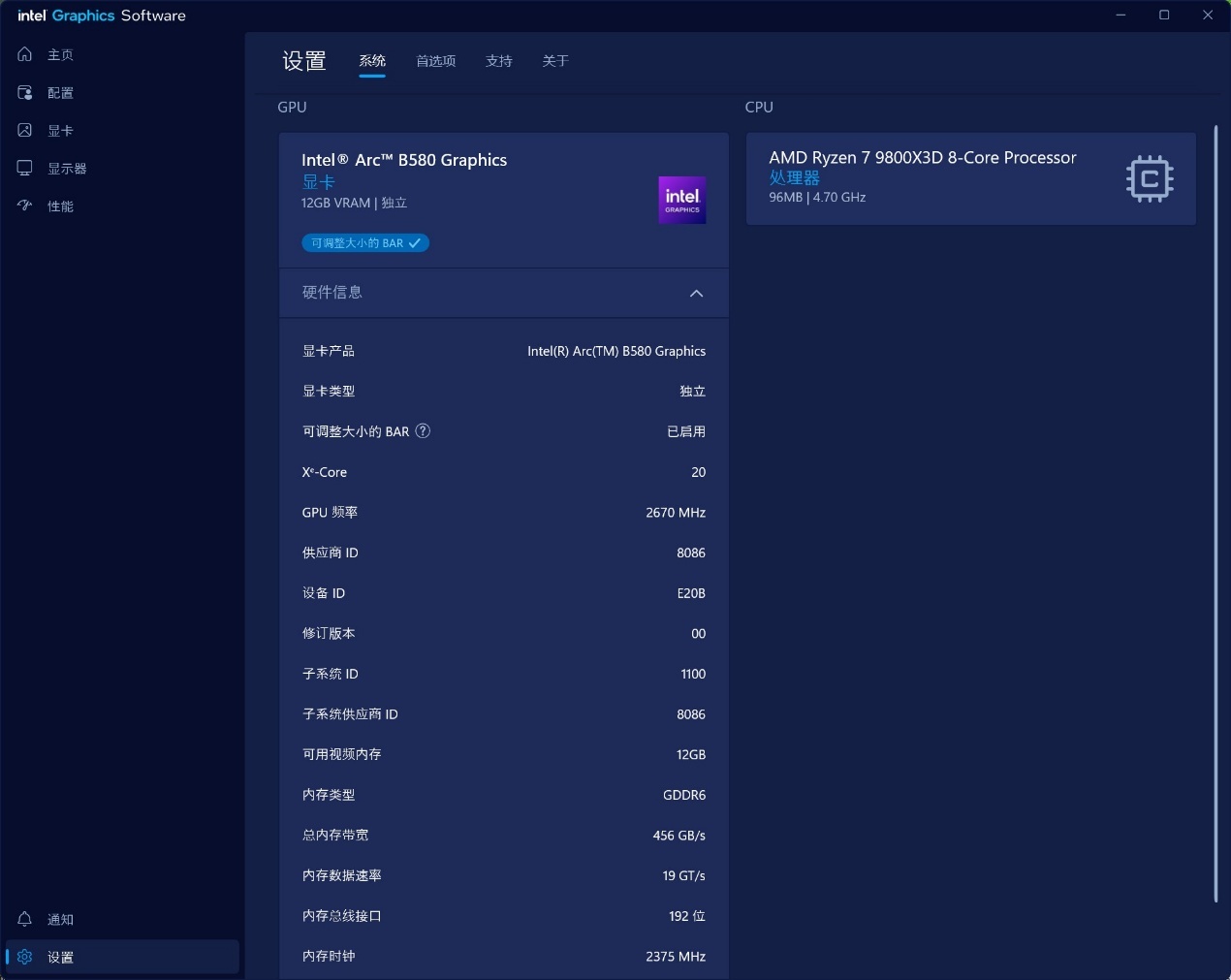The width and height of the screenshot is (1231, 980).
Task: Click the 已启用 value for resizable BAR
Action: (686, 431)
